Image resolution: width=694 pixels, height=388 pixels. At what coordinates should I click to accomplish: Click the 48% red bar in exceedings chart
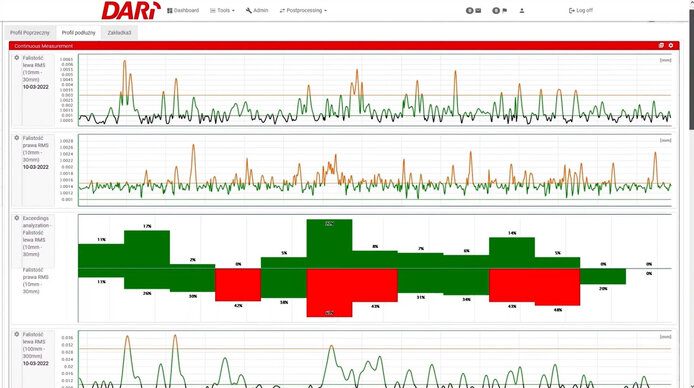557,287
